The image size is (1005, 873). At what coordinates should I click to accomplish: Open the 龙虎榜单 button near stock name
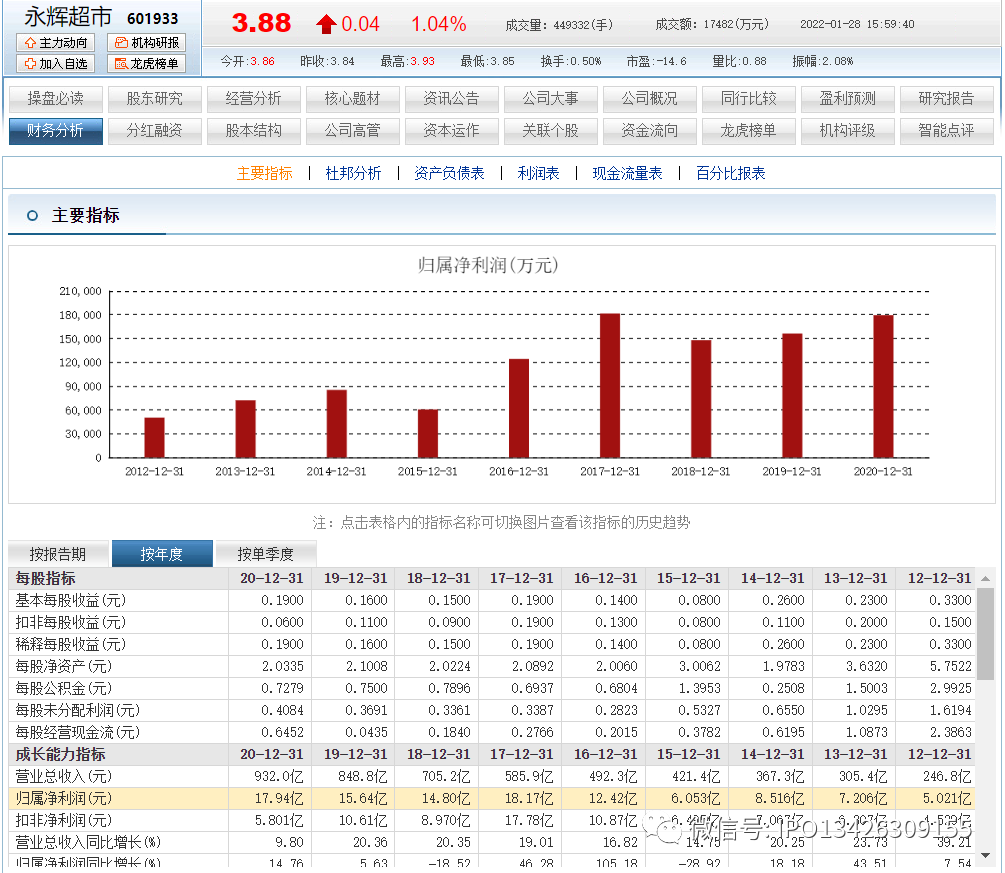[x=147, y=63]
